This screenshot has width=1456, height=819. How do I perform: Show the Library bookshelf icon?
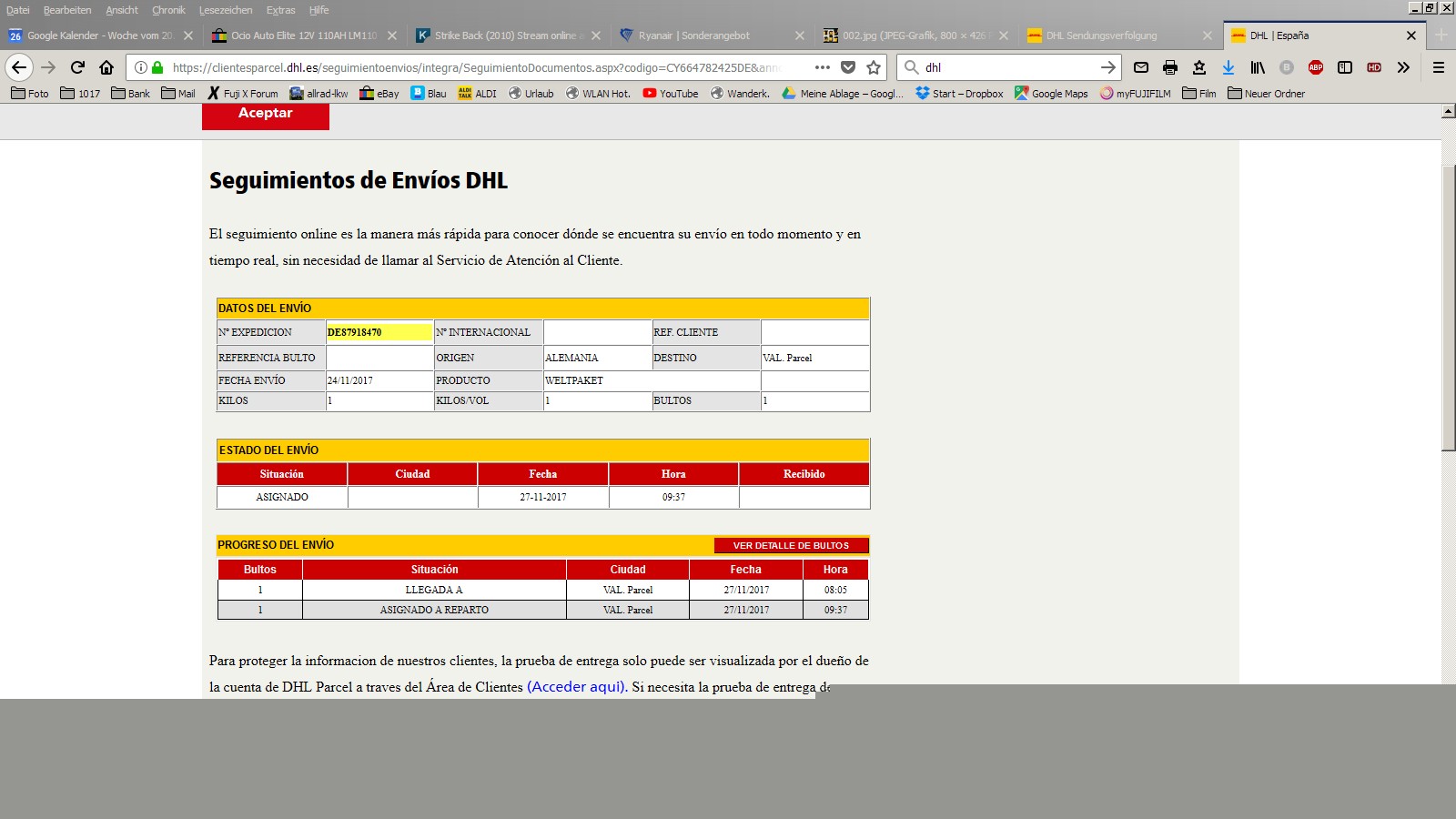pos(1258,67)
